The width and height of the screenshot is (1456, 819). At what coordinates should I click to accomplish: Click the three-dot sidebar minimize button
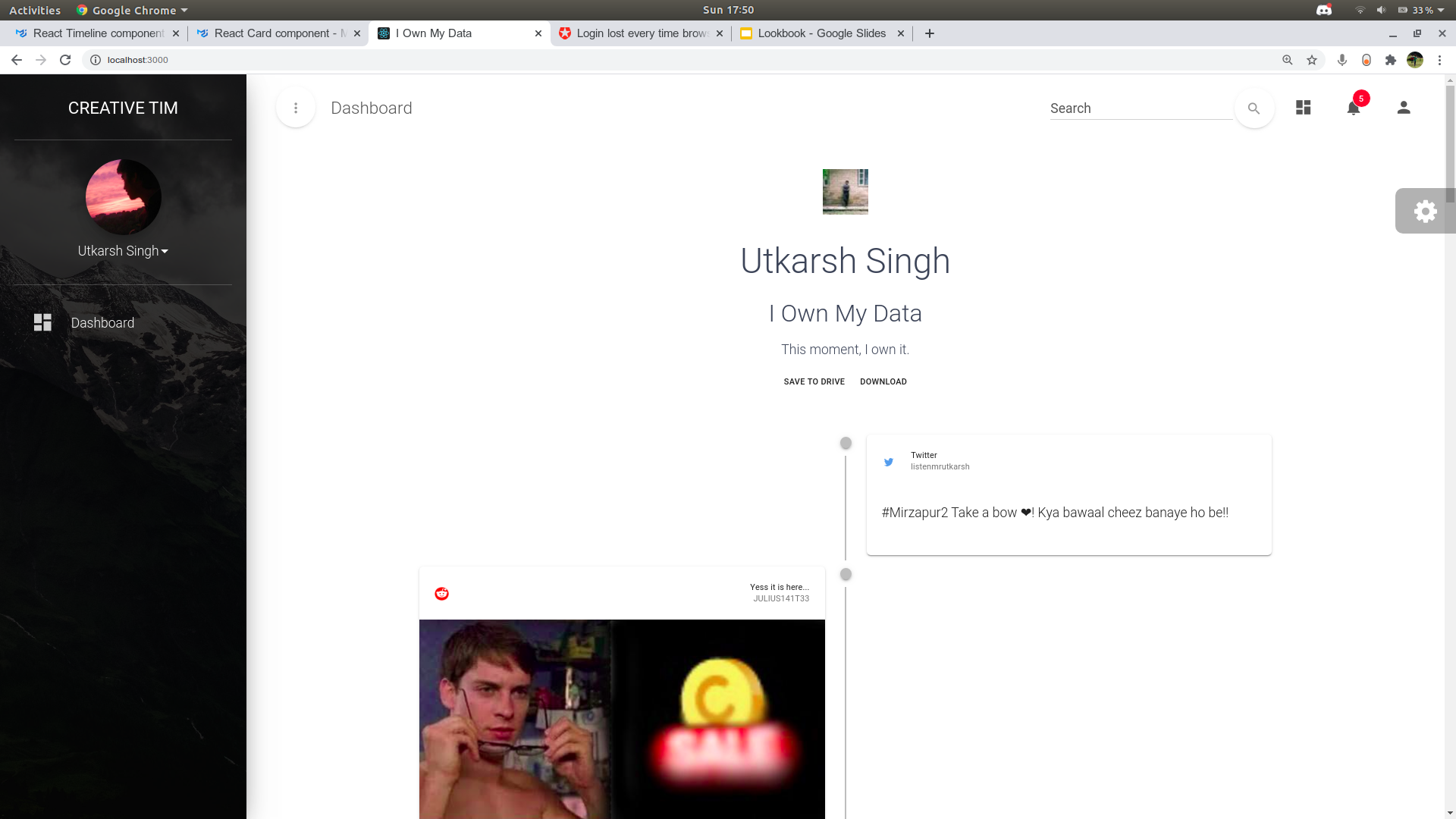[x=296, y=108]
